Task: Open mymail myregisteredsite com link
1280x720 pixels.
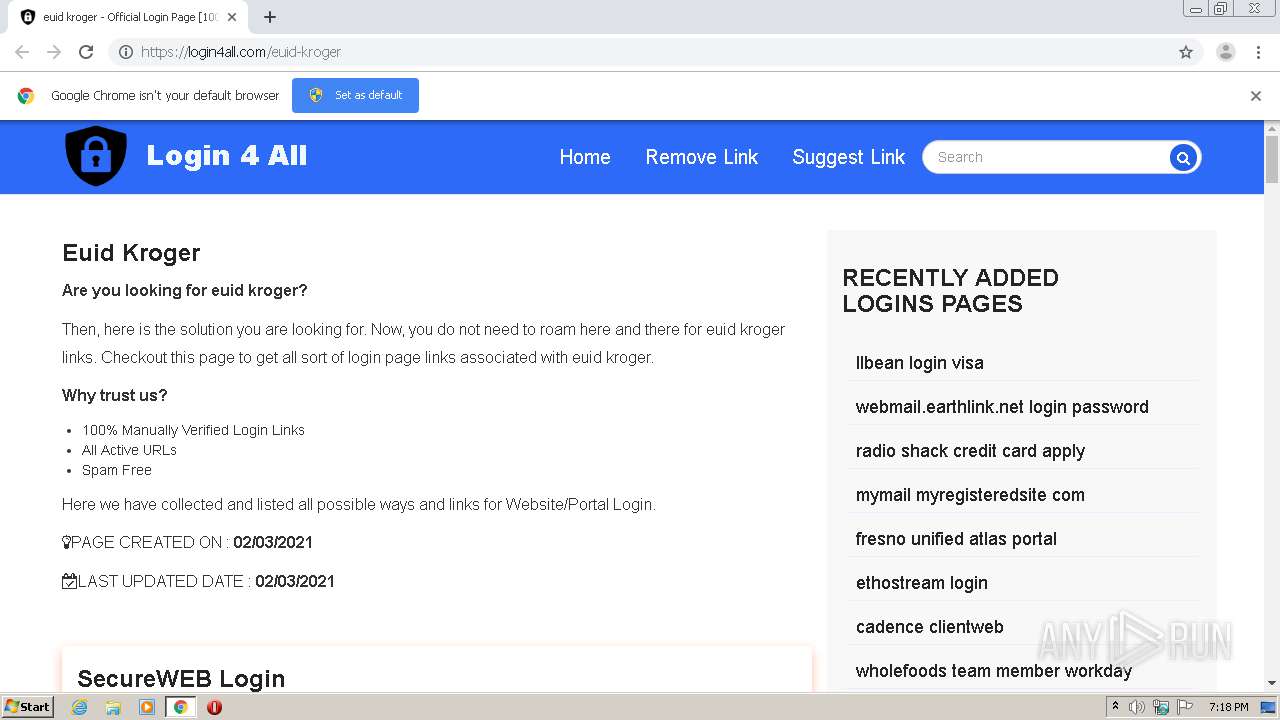Action: tap(970, 495)
